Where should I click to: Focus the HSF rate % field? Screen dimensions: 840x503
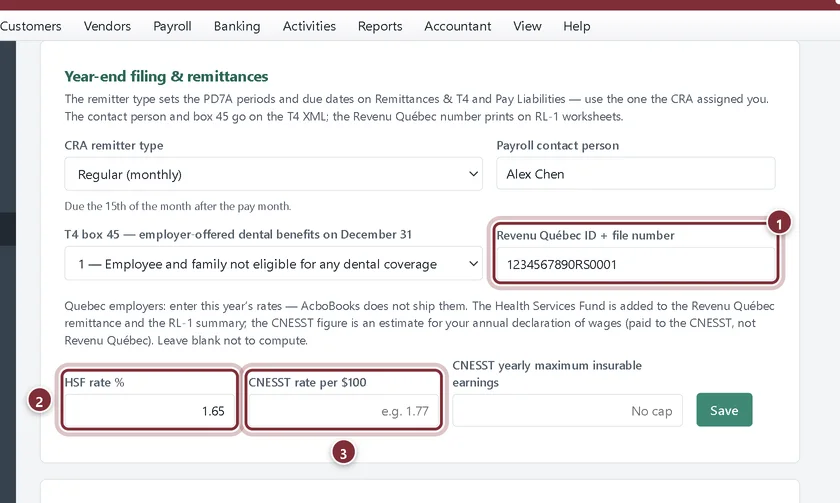point(149,411)
